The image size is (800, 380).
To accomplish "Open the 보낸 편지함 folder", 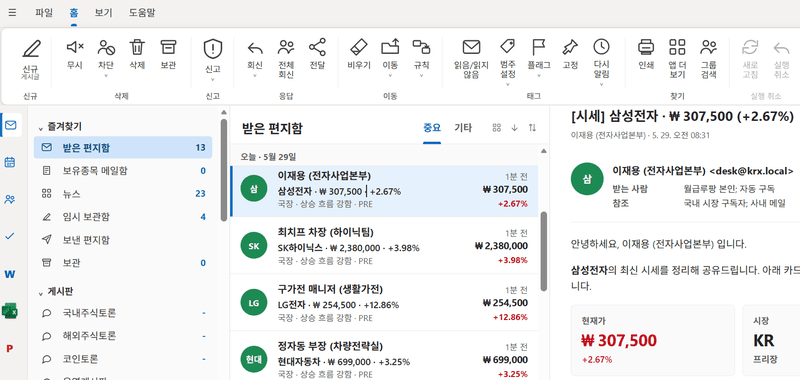I will 123,240.
